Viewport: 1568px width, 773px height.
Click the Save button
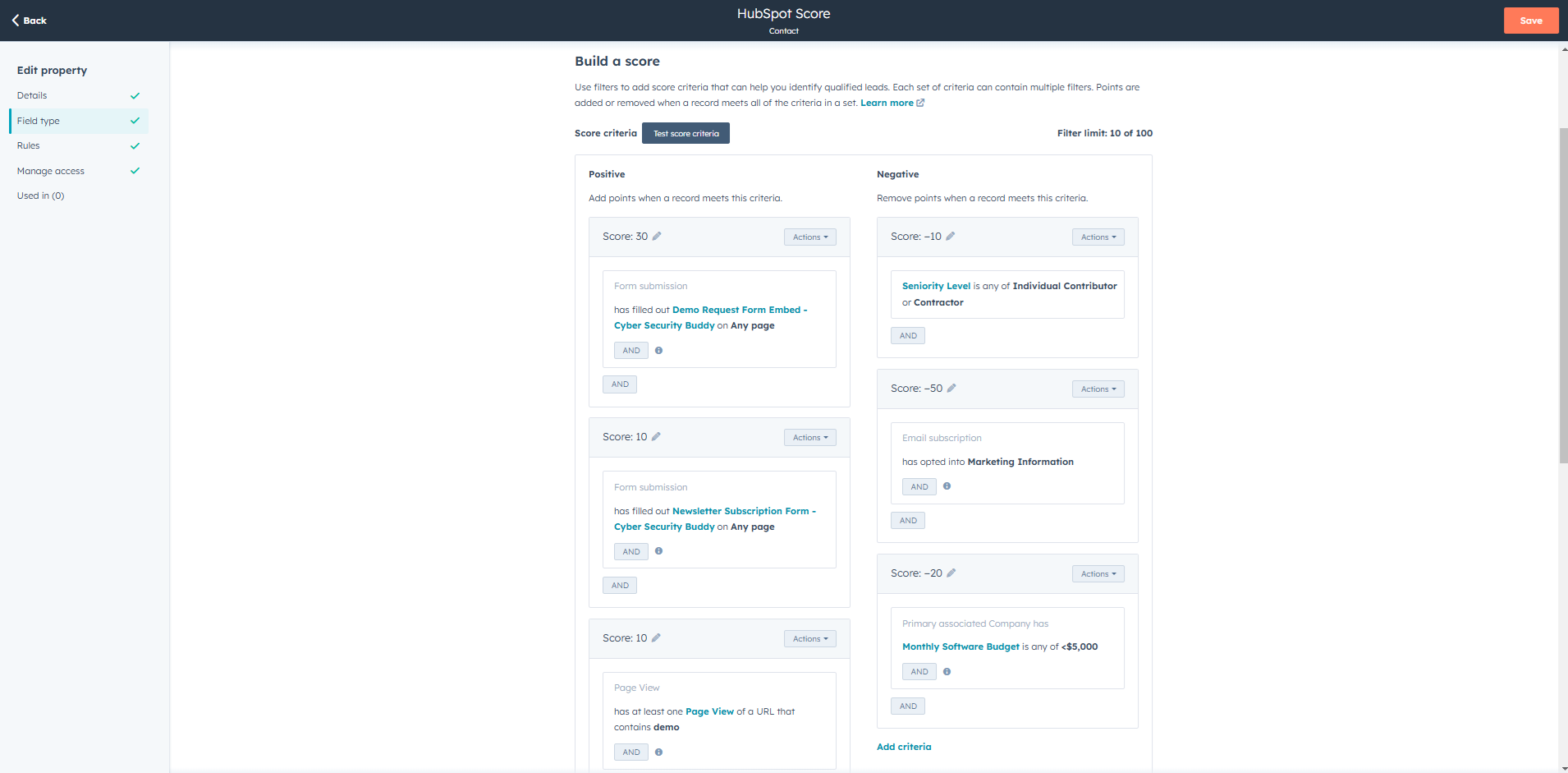tap(1531, 21)
